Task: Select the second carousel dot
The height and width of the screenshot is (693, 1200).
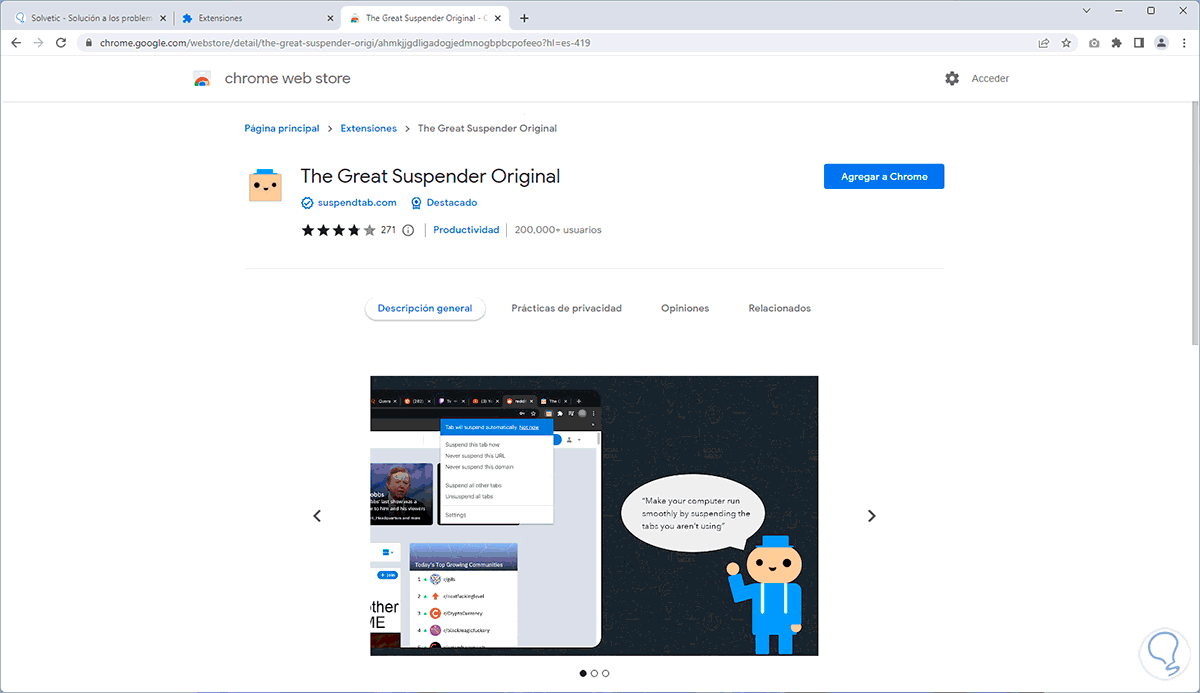Action: click(594, 673)
